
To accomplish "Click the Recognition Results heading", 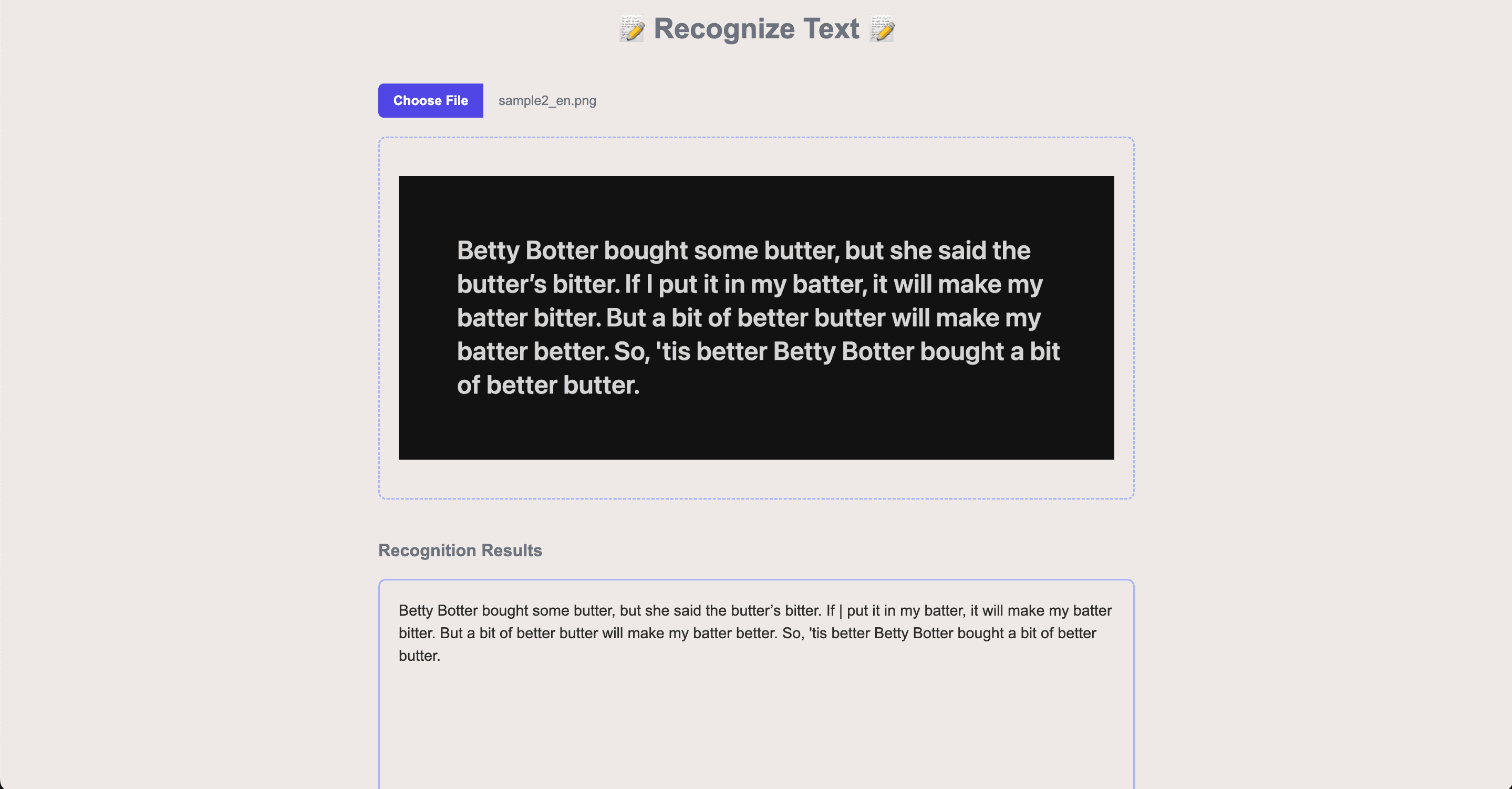I will tap(460, 551).
